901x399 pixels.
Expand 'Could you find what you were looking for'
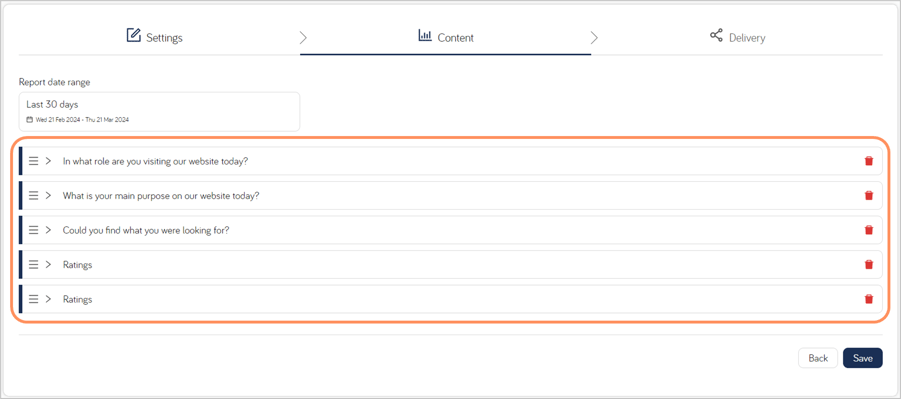pos(48,230)
